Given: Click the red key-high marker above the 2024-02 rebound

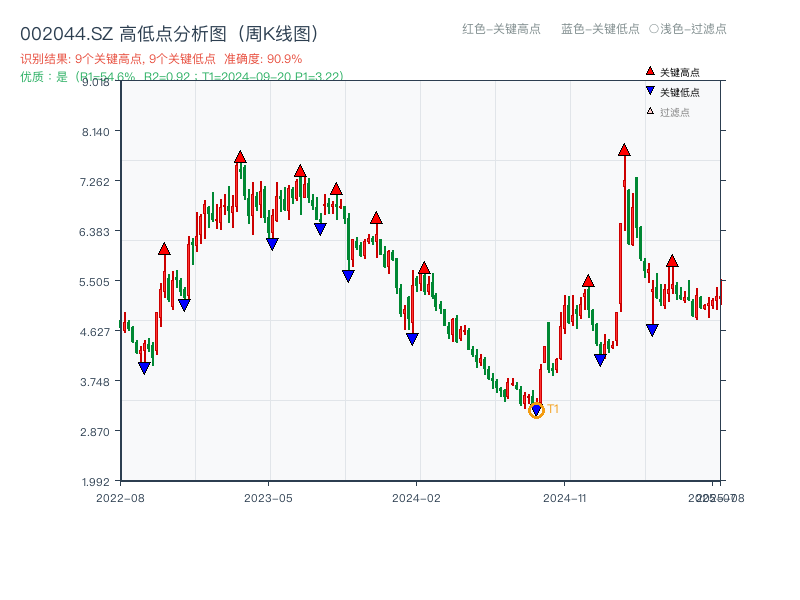Looking at the screenshot, I should coord(425,268).
